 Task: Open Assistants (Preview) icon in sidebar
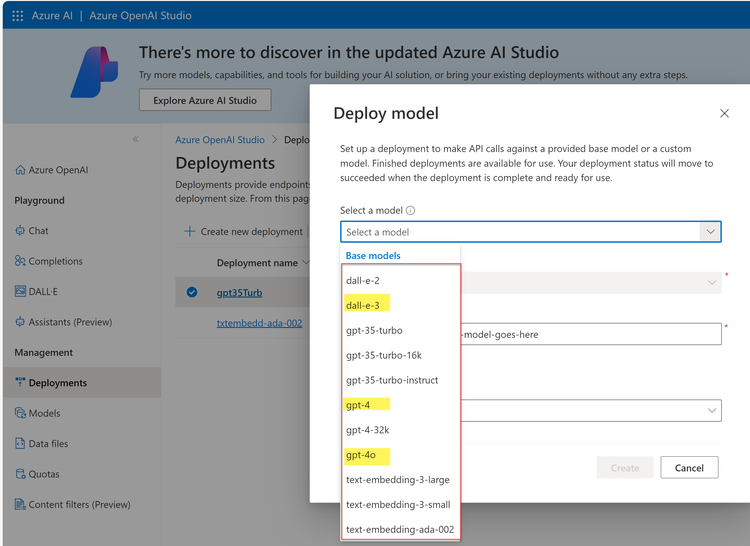(20, 322)
